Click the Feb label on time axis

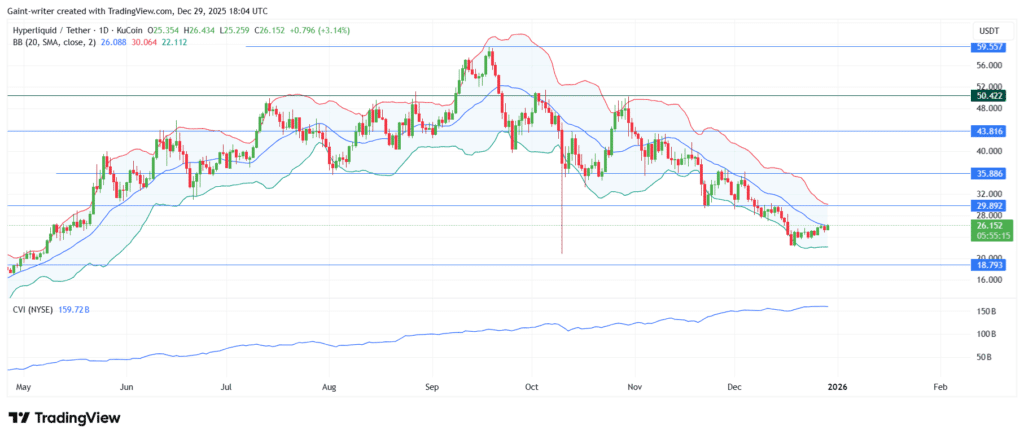940,387
